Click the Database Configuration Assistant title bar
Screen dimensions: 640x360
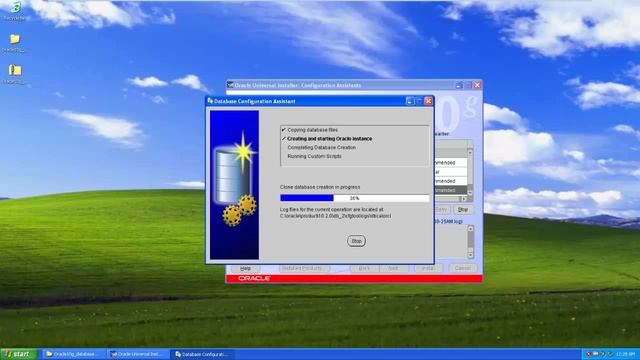point(320,101)
